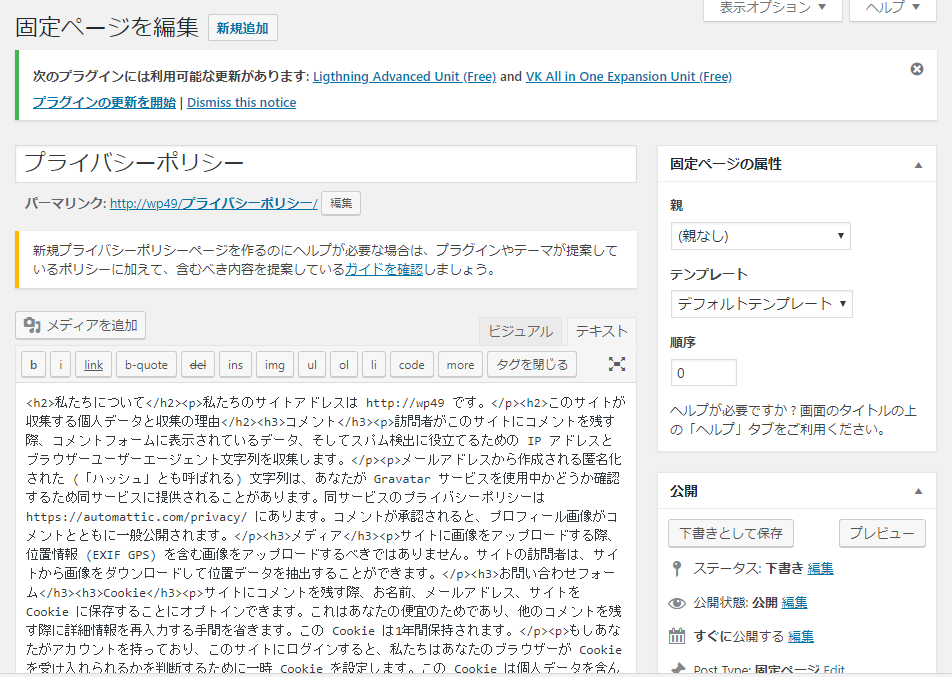Collapse the 固定ページの属性 panel
The height and width of the screenshot is (677, 952).
pyautogui.click(x=918, y=165)
